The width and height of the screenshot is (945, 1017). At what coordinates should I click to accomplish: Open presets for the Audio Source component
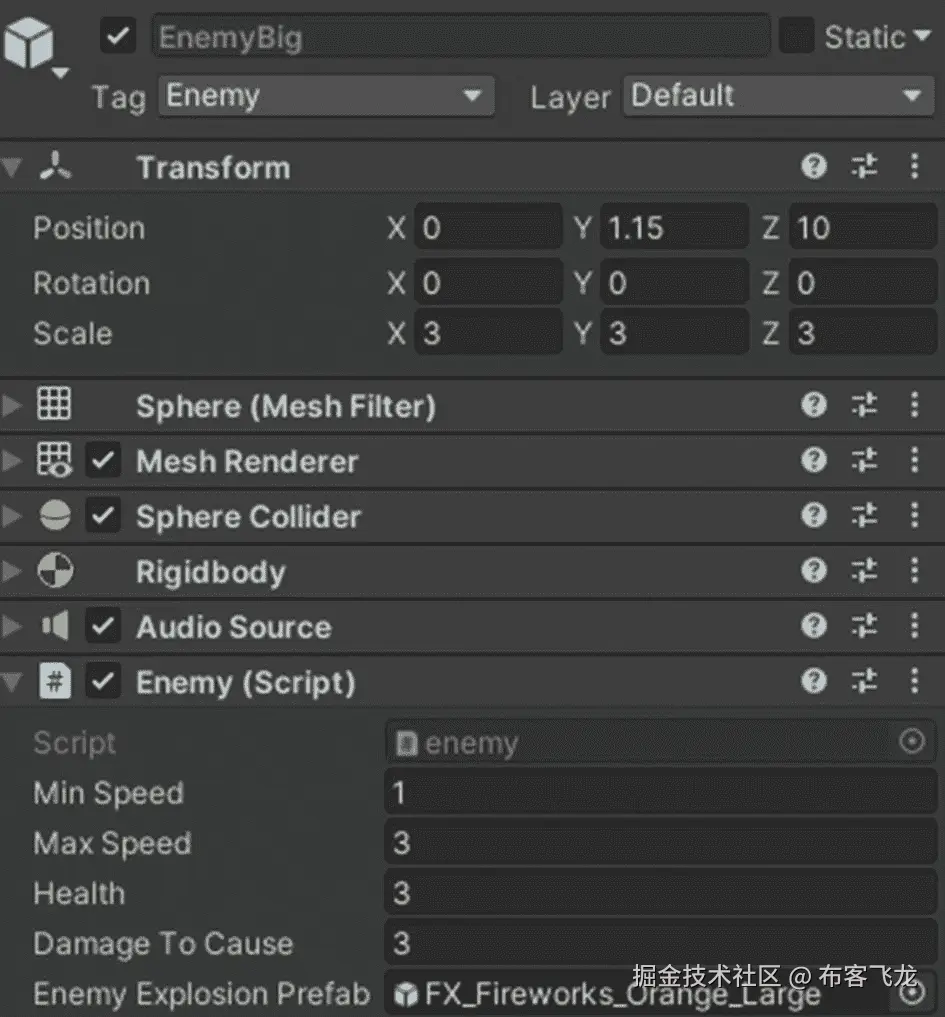coord(864,627)
